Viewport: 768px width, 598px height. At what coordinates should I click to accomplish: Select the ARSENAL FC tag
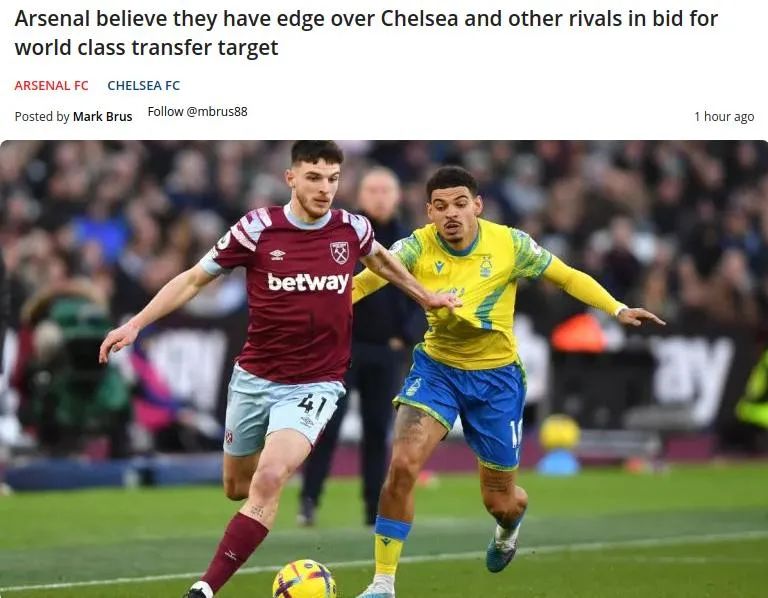[x=51, y=86]
